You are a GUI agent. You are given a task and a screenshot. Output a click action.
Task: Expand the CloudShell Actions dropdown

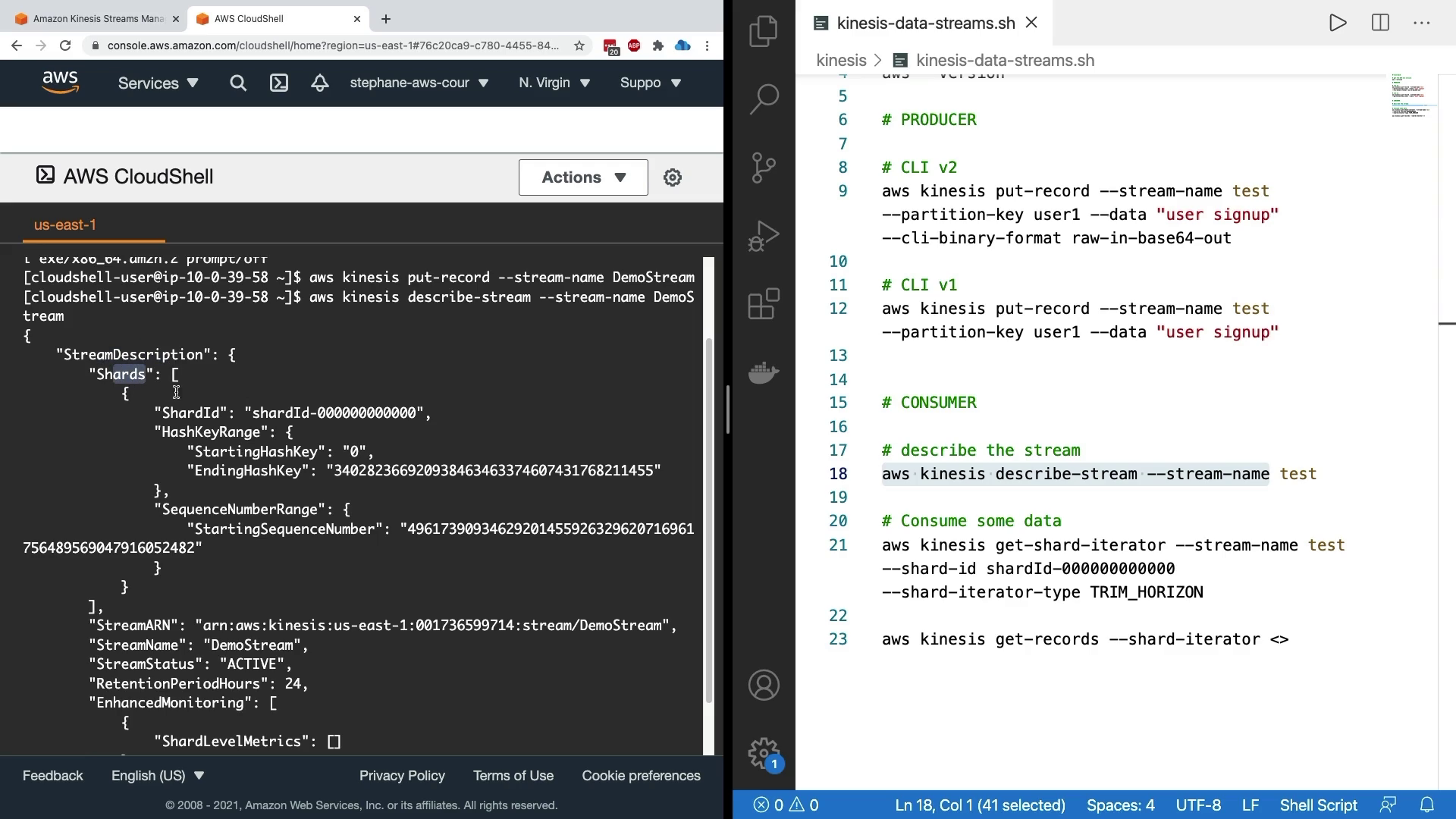point(583,177)
